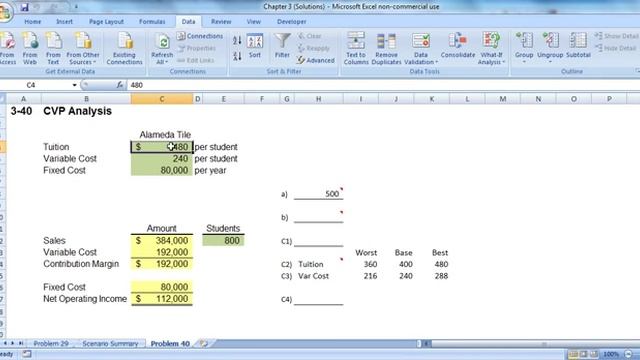Viewport: 640px width, 360px height.
Task: Switch to Normal view icon in status bar
Action: (573, 354)
